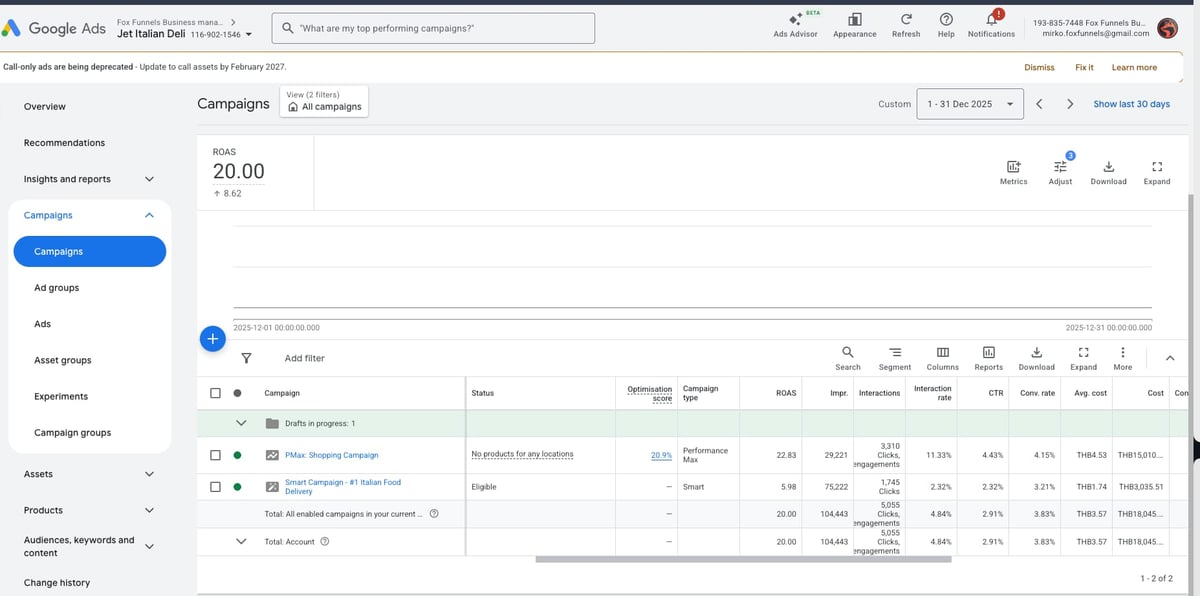Image resolution: width=1200 pixels, height=596 pixels.
Task: Open Campaign groups in the sidebar
Action: [73, 433]
